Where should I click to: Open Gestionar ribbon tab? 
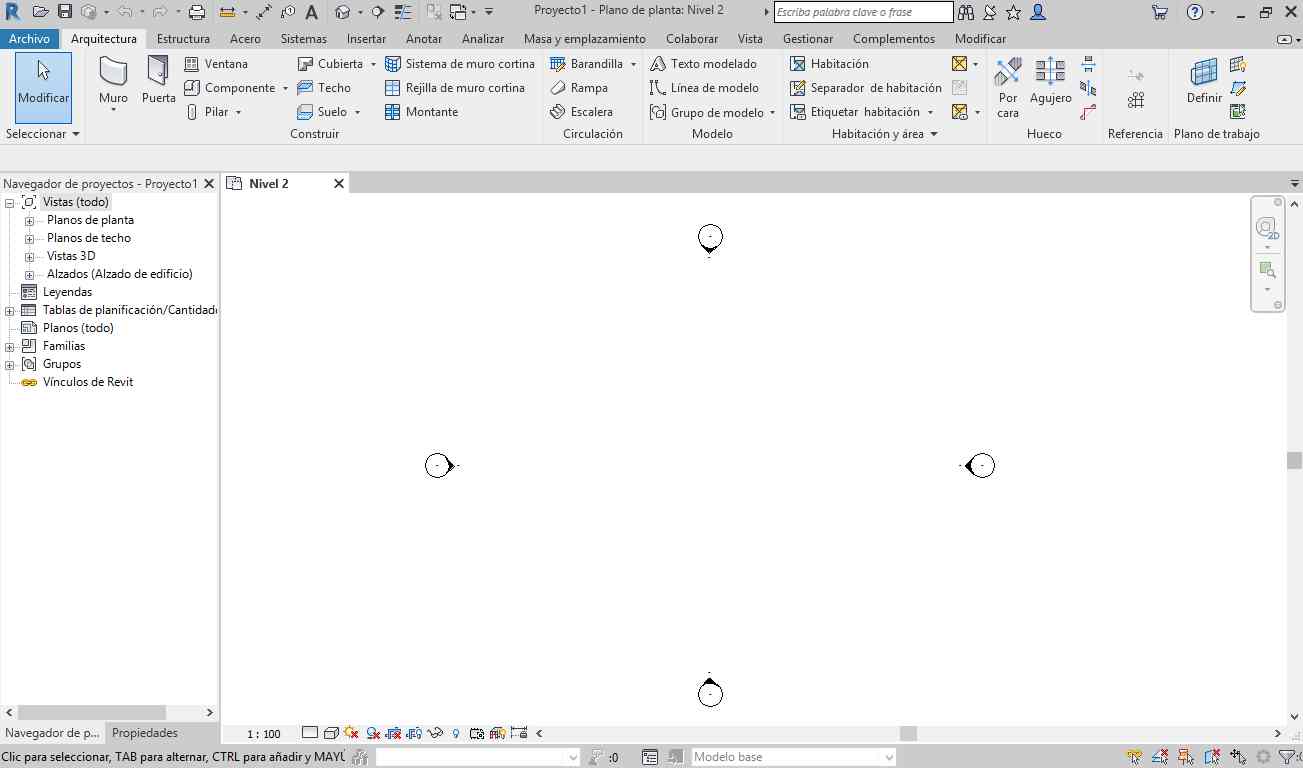[808, 39]
